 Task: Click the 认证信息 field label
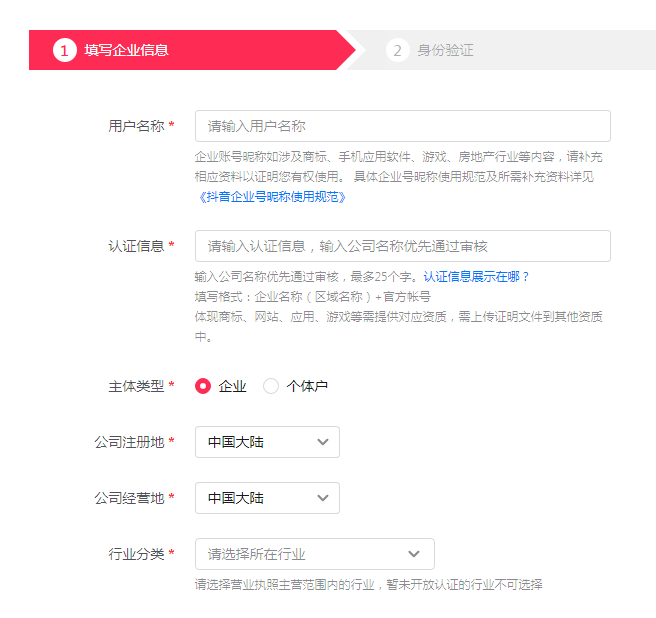[136, 246]
